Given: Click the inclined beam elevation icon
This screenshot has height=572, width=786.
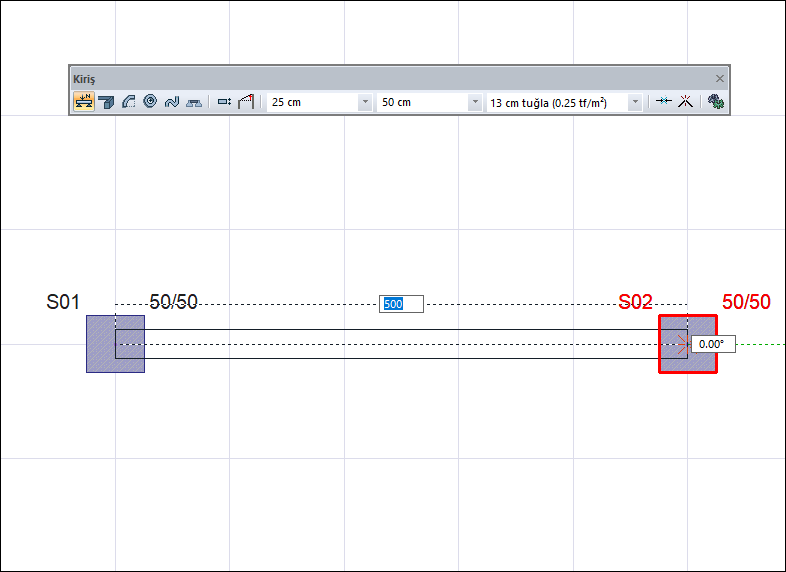Looking at the screenshot, I should [x=246, y=102].
